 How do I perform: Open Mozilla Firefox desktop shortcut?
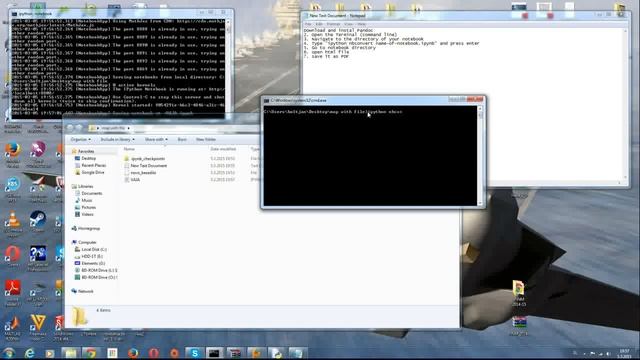13,150
